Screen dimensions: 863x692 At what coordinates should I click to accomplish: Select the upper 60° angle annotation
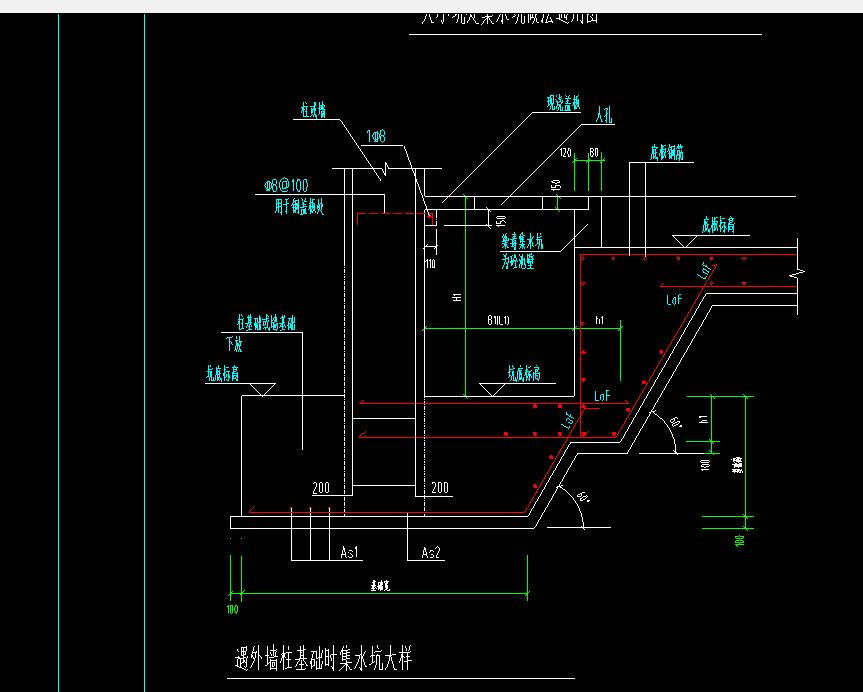(x=676, y=423)
